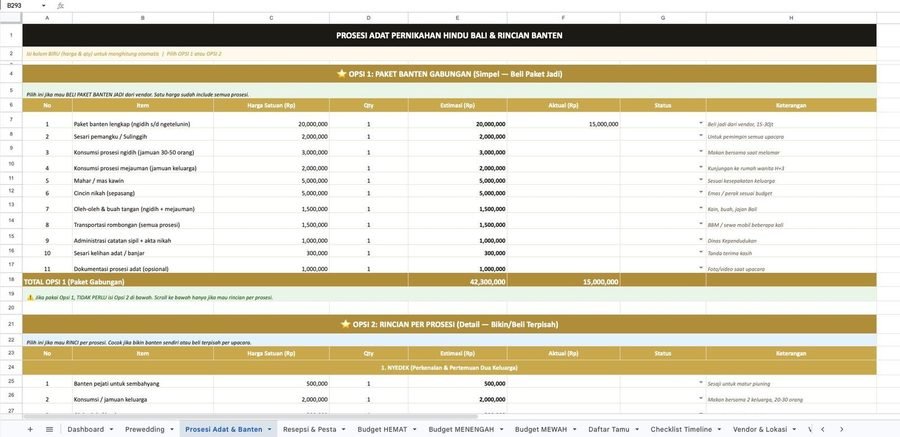
Task: Select the cell Mahar / mas kawin
Action: pyautogui.click(x=143, y=180)
